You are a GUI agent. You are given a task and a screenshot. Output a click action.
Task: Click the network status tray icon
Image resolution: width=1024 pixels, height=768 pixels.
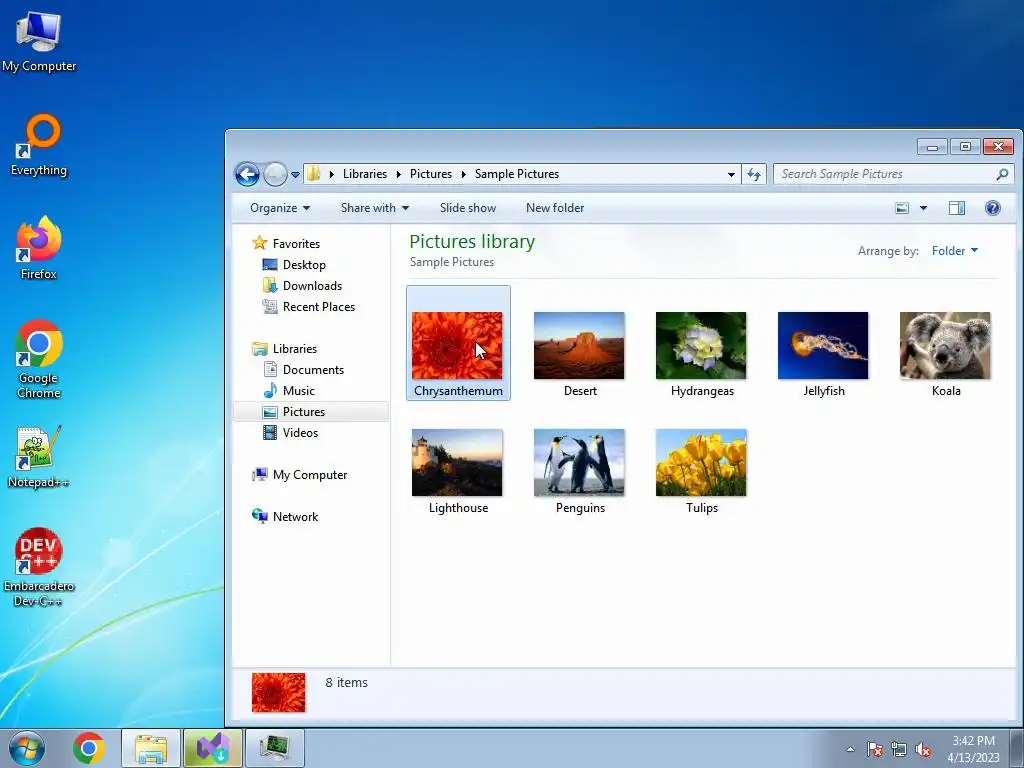point(899,749)
